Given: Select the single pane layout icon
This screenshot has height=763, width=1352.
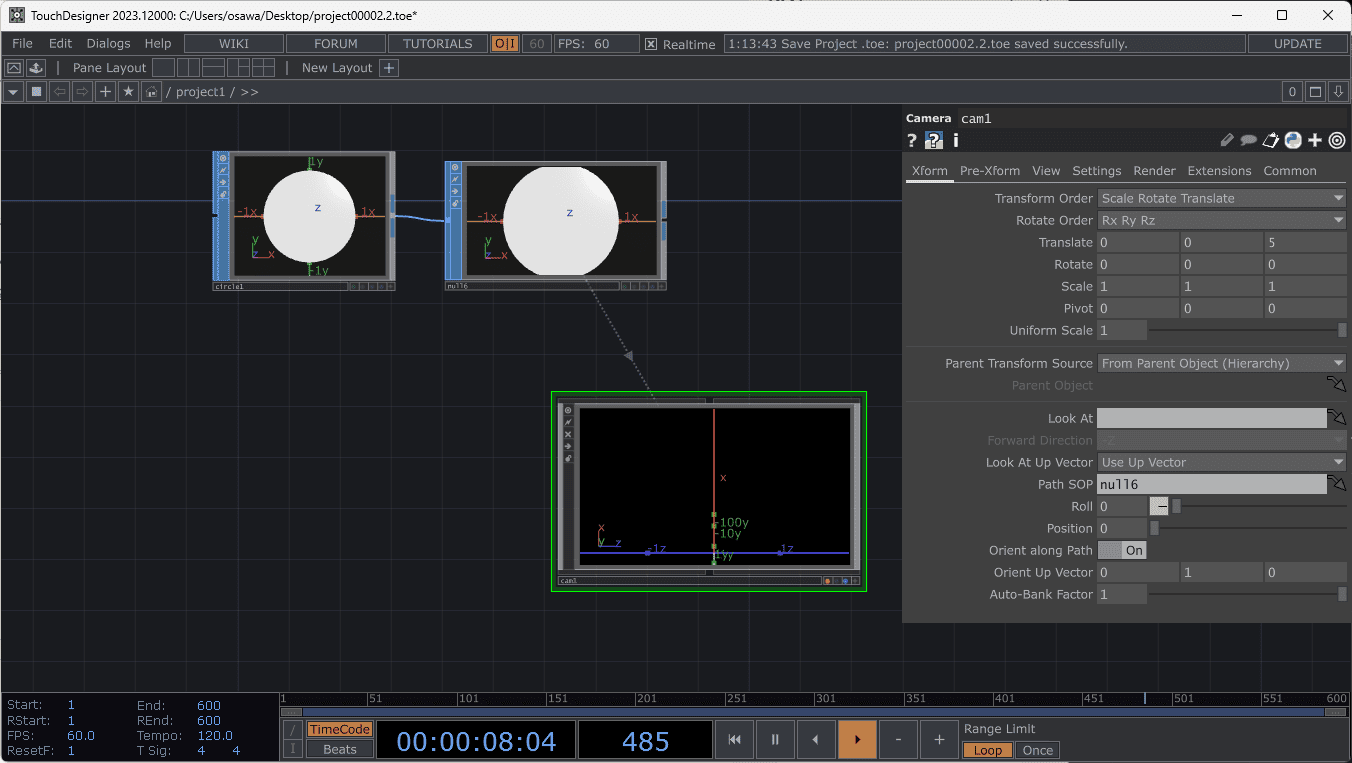Looking at the screenshot, I should [x=164, y=68].
